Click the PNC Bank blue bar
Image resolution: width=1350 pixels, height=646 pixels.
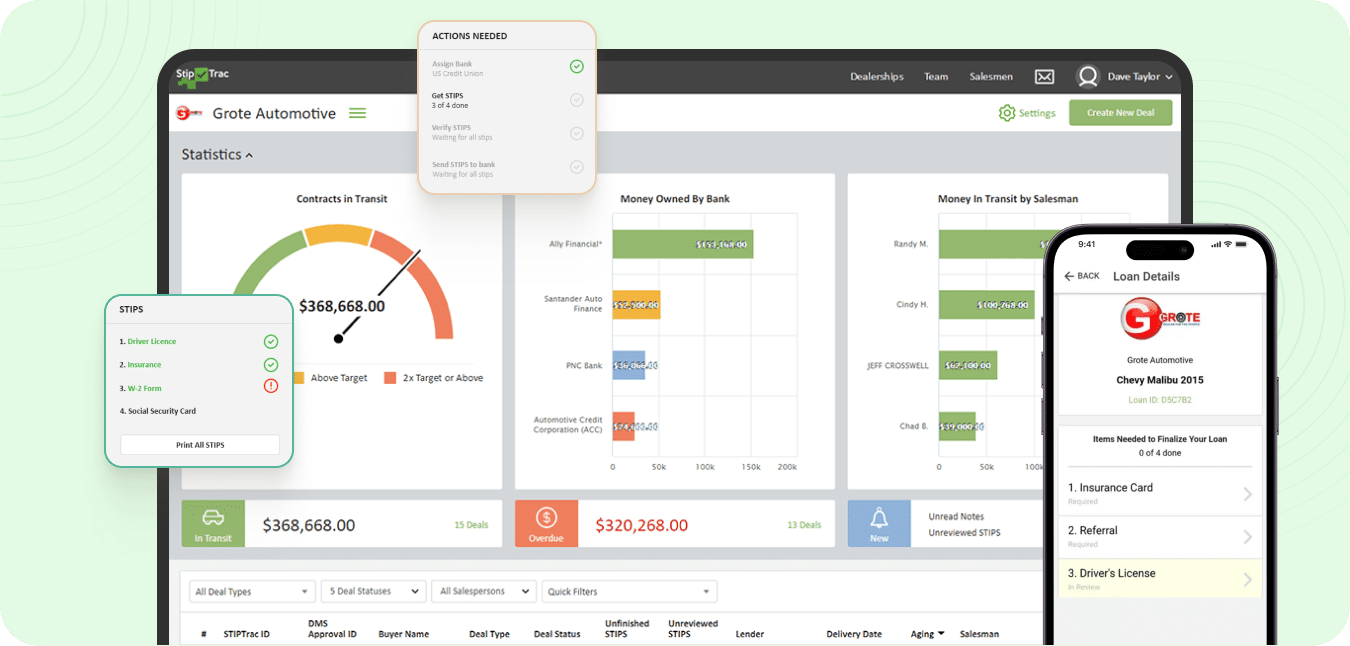629,366
